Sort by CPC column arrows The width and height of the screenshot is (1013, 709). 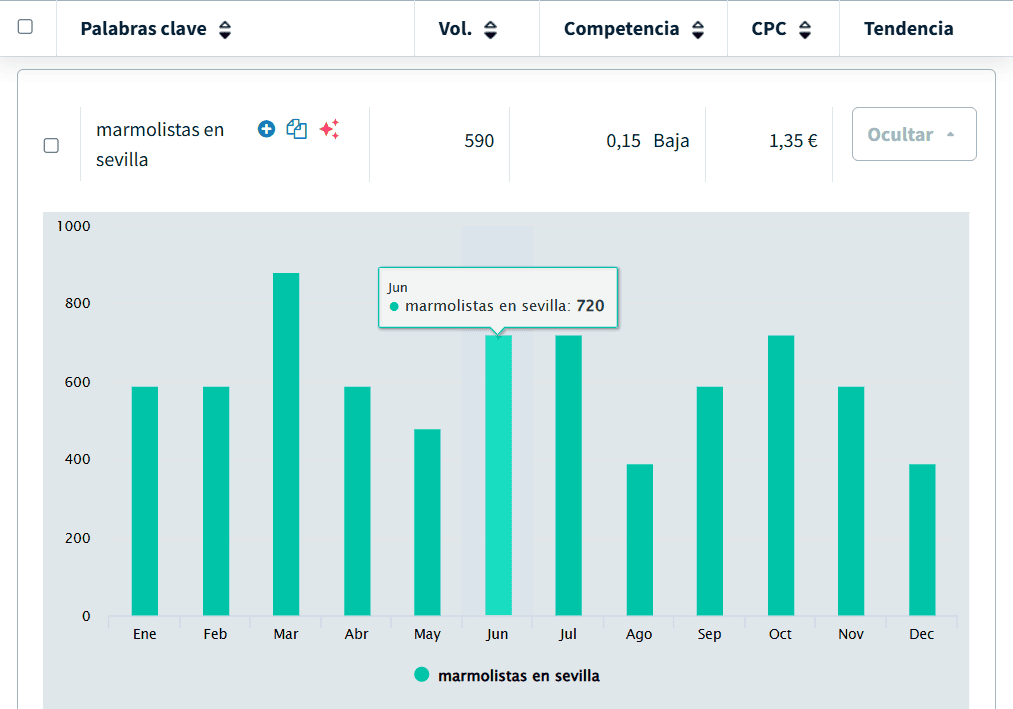tap(804, 30)
